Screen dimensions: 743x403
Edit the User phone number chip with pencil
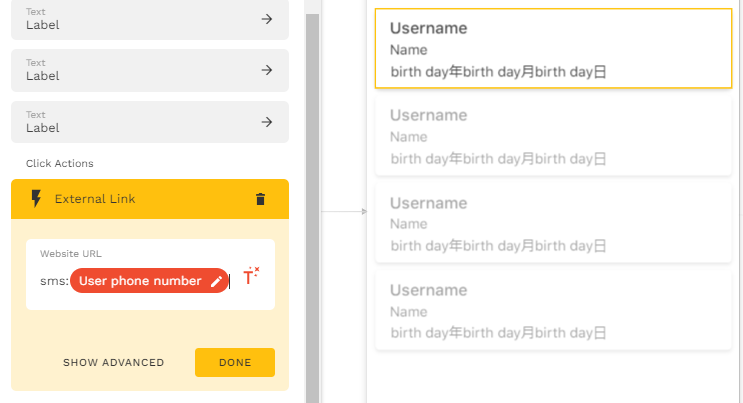pos(217,281)
